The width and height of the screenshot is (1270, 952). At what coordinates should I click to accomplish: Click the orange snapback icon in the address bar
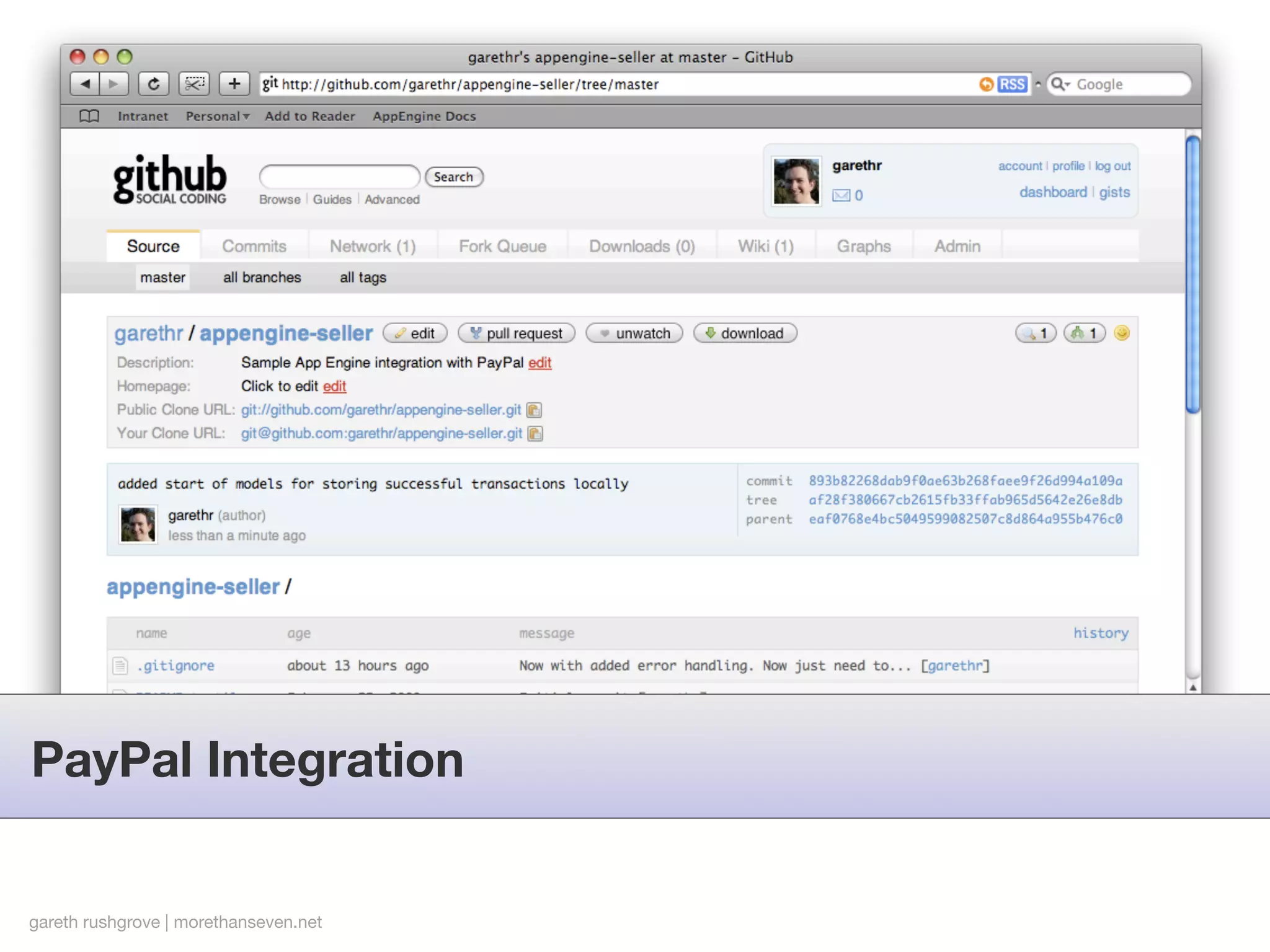(x=986, y=84)
